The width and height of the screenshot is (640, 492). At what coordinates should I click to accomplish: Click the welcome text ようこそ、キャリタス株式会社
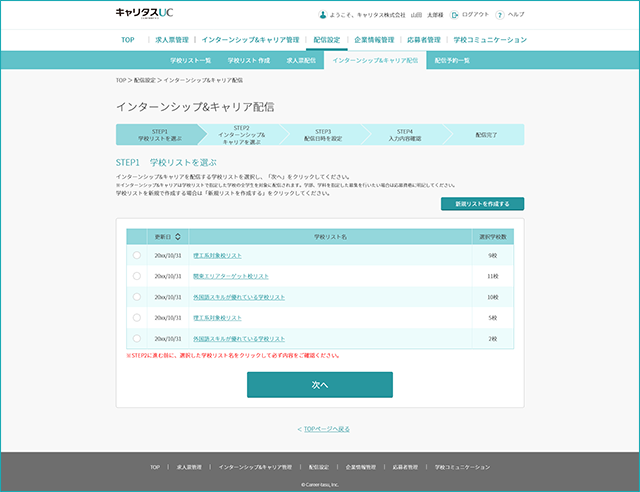(x=367, y=15)
